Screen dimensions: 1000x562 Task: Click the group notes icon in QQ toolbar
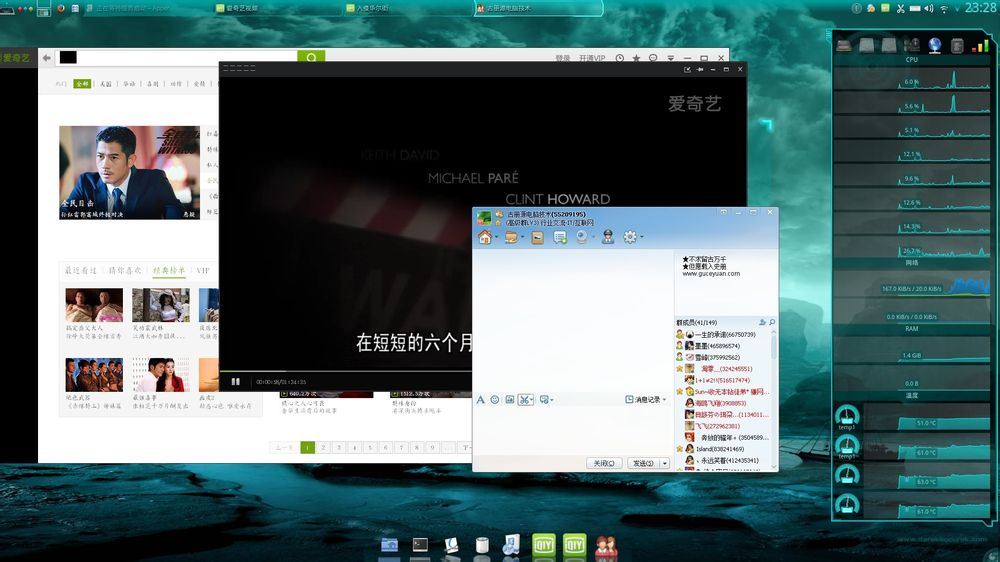(x=560, y=237)
